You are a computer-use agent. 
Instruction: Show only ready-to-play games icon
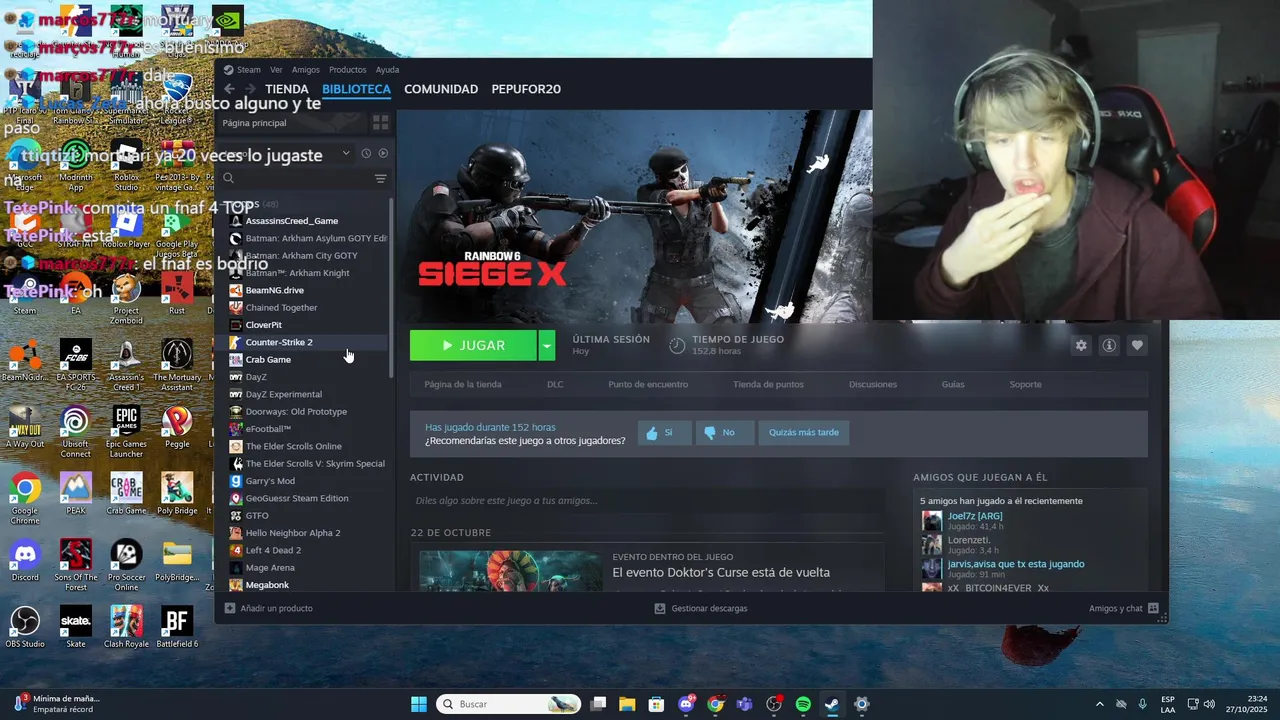pos(383,153)
